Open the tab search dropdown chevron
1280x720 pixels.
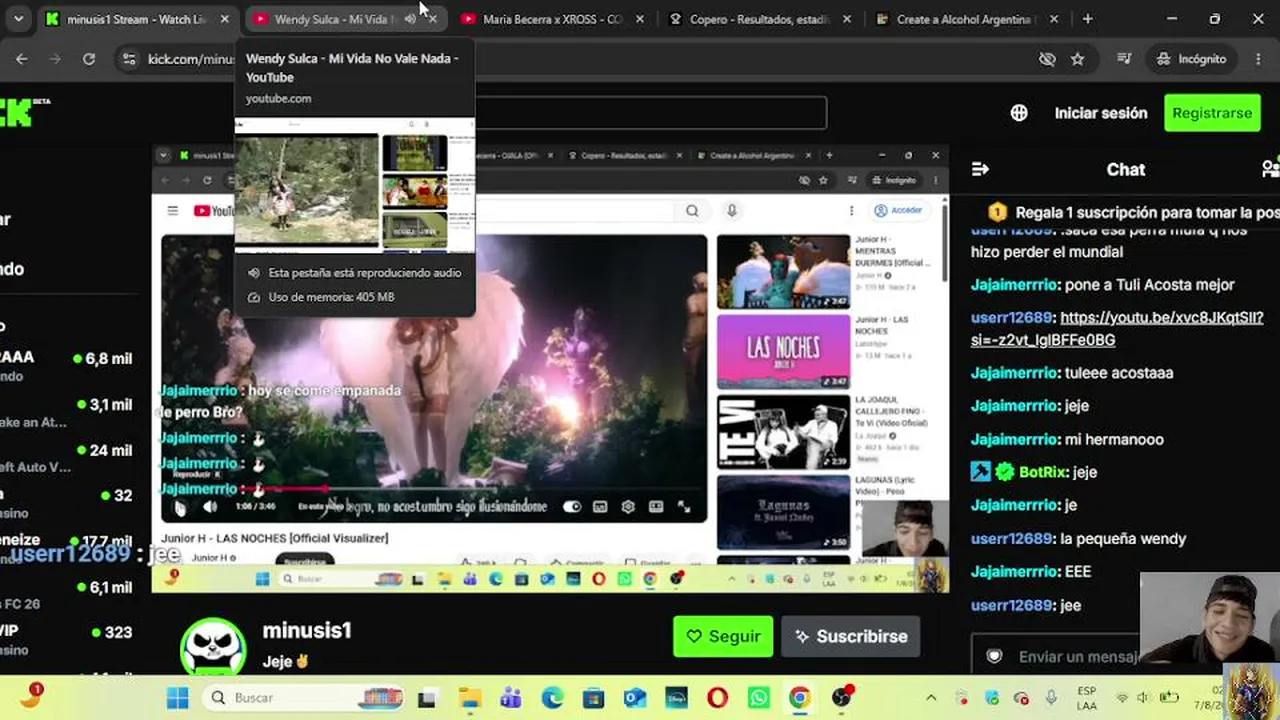click(18, 19)
